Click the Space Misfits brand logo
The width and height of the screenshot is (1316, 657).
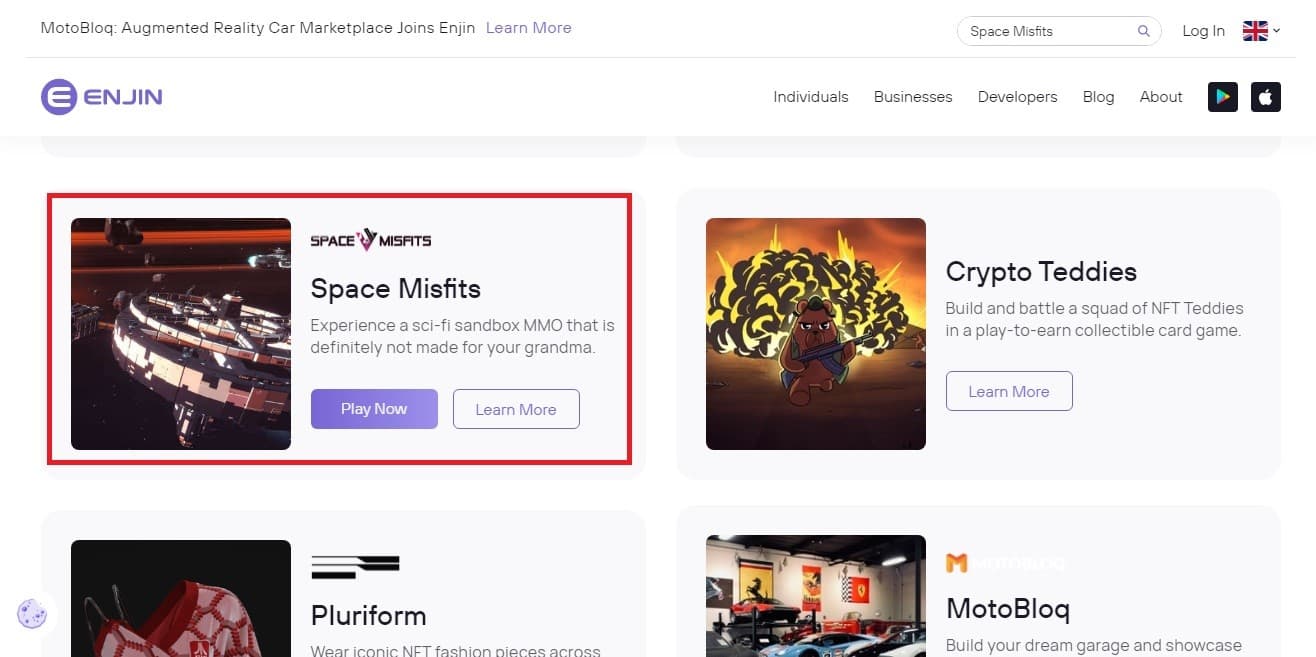371,239
